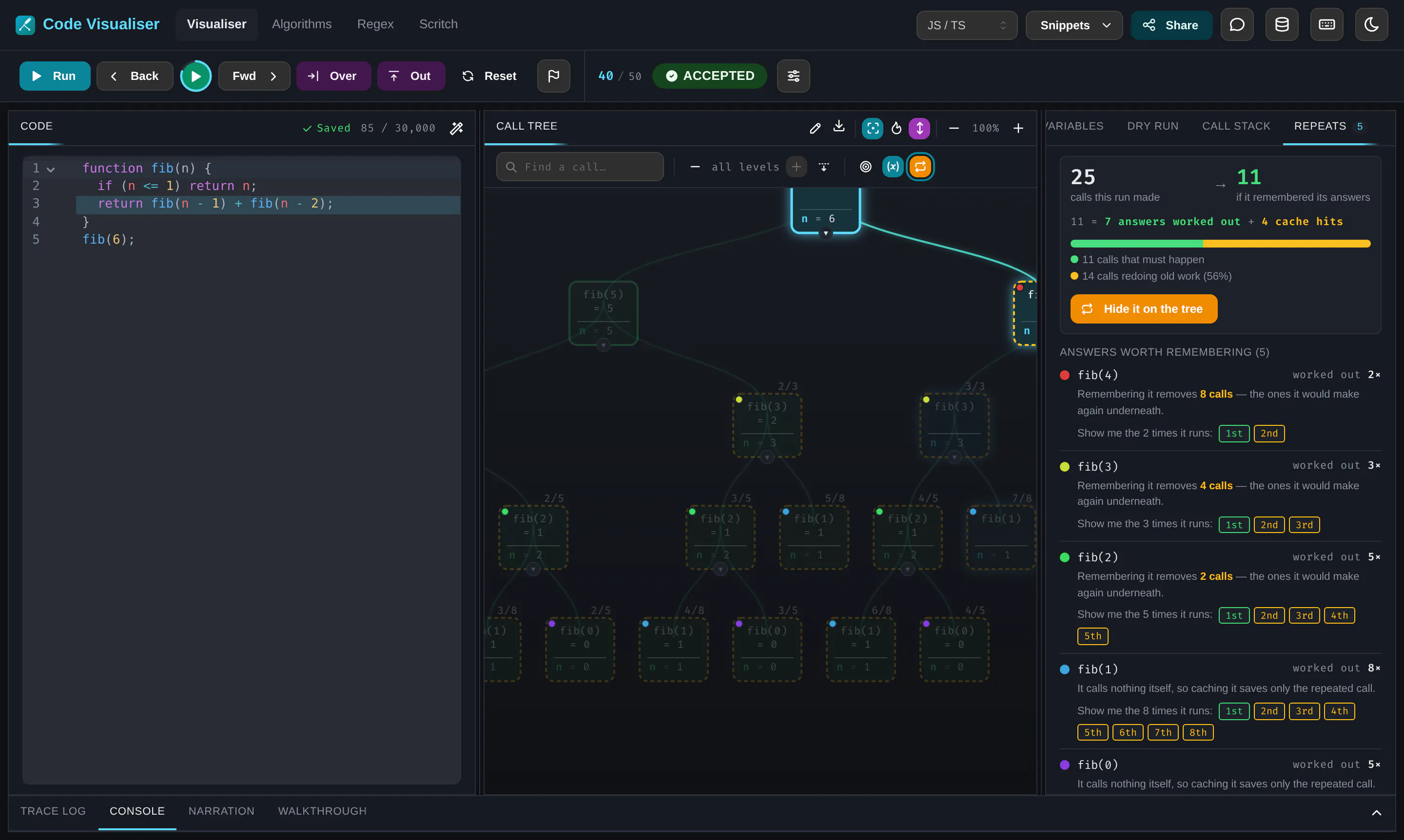1404x840 pixels.
Task: Toggle the fit-to-view focus icon
Action: (872, 128)
